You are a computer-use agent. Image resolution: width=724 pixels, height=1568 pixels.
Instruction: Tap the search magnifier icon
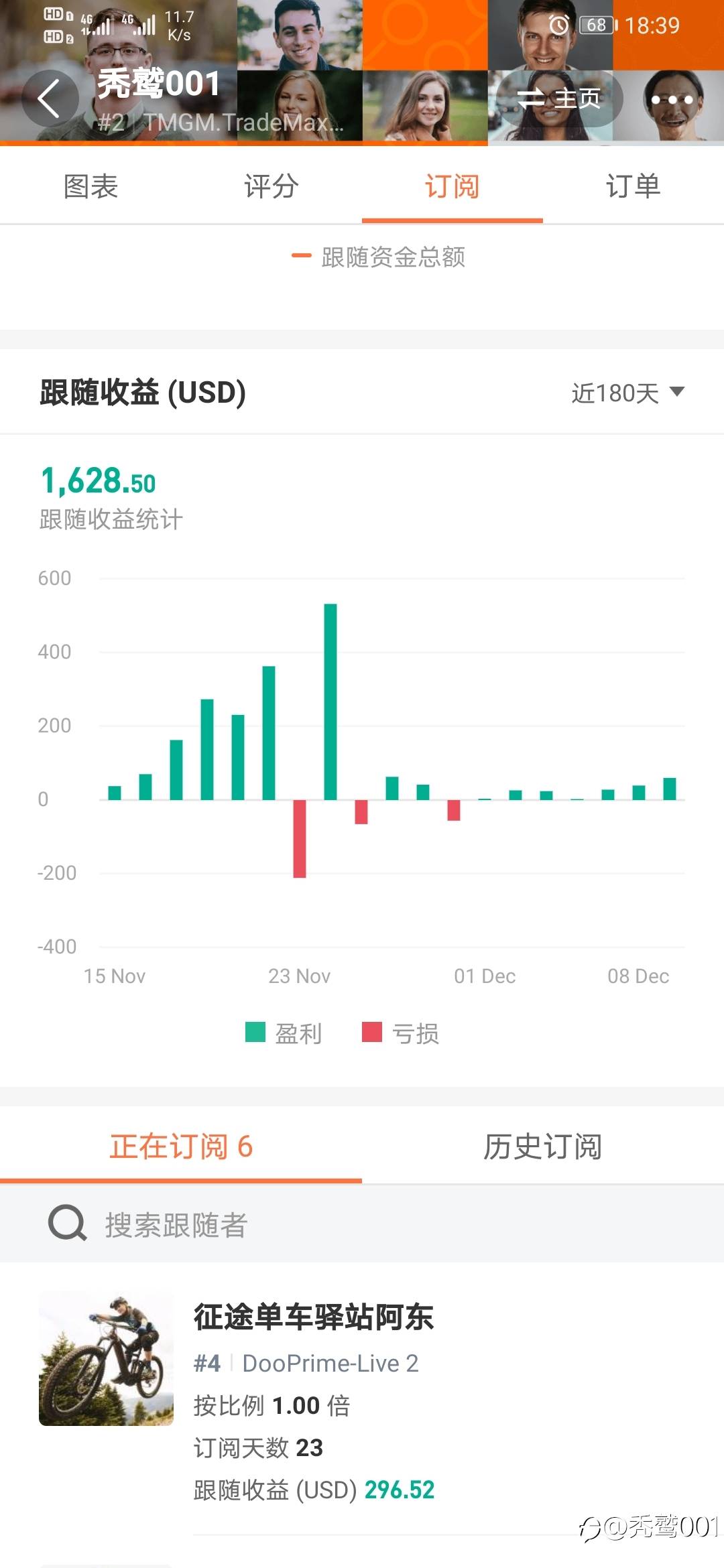67,1223
